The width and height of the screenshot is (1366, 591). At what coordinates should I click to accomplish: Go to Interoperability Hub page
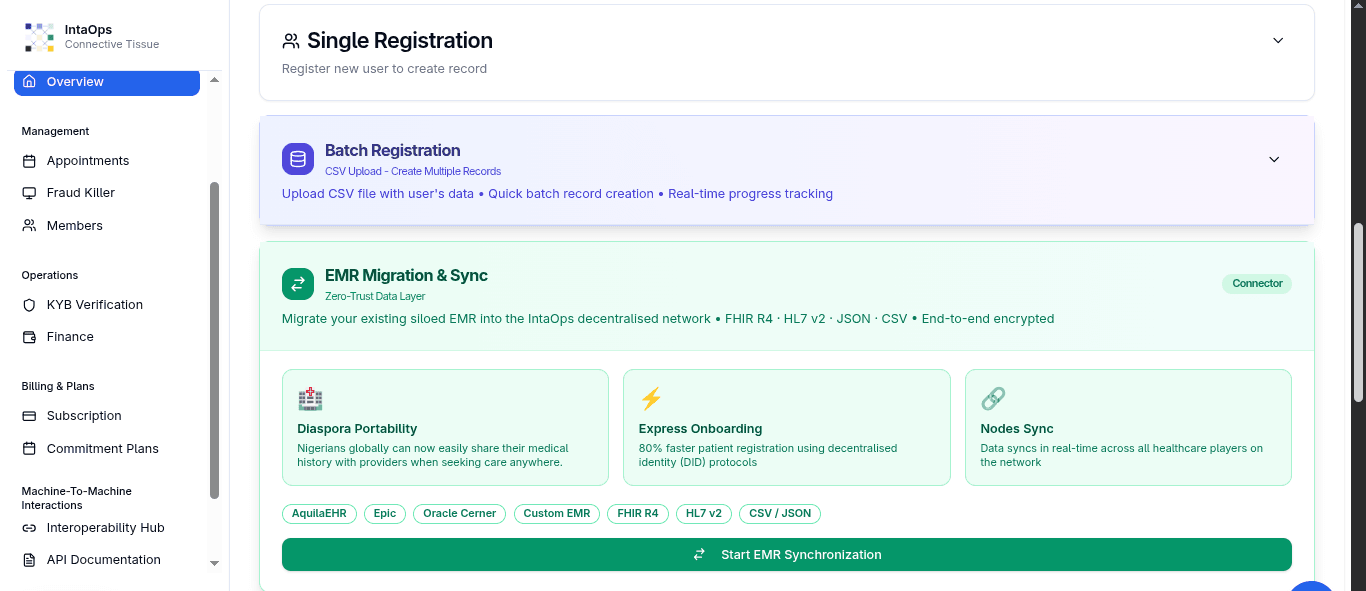pos(105,528)
